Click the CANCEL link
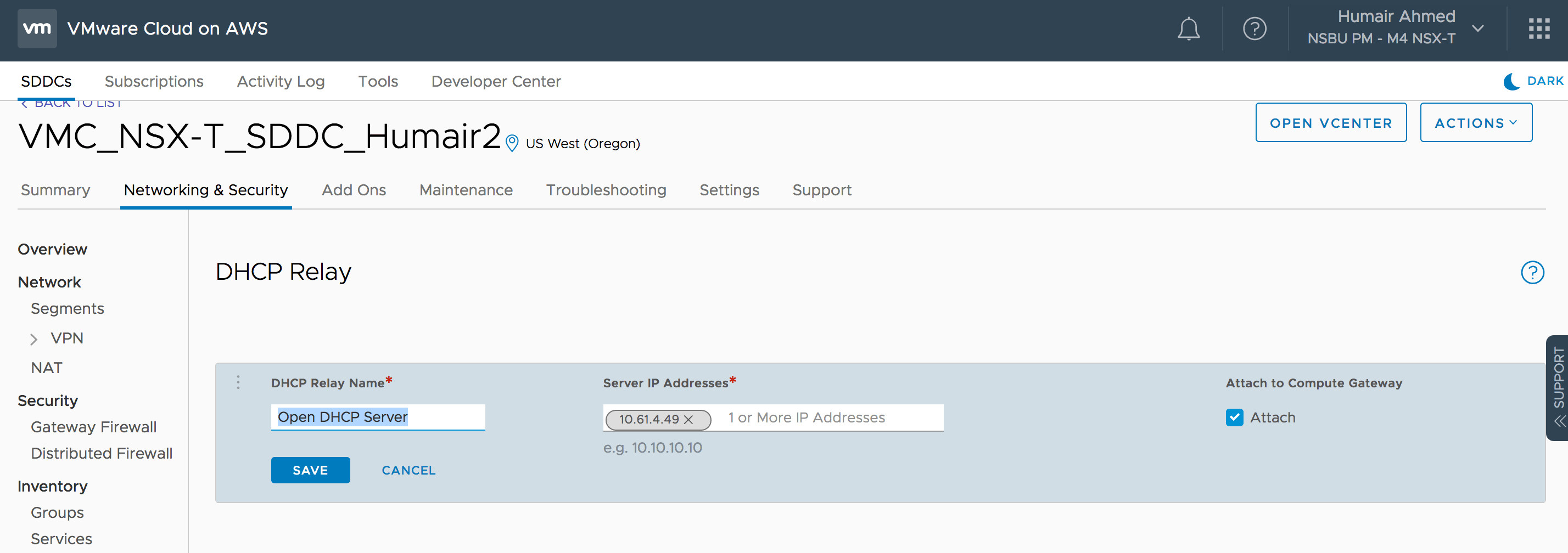The image size is (1568, 553). pyautogui.click(x=408, y=470)
